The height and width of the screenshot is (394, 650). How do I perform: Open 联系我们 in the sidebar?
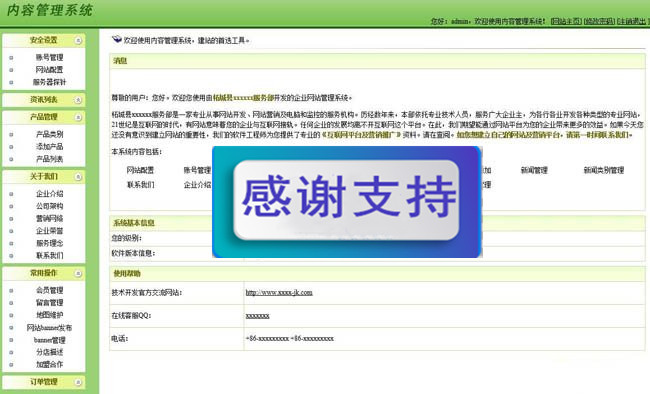coord(49,255)
